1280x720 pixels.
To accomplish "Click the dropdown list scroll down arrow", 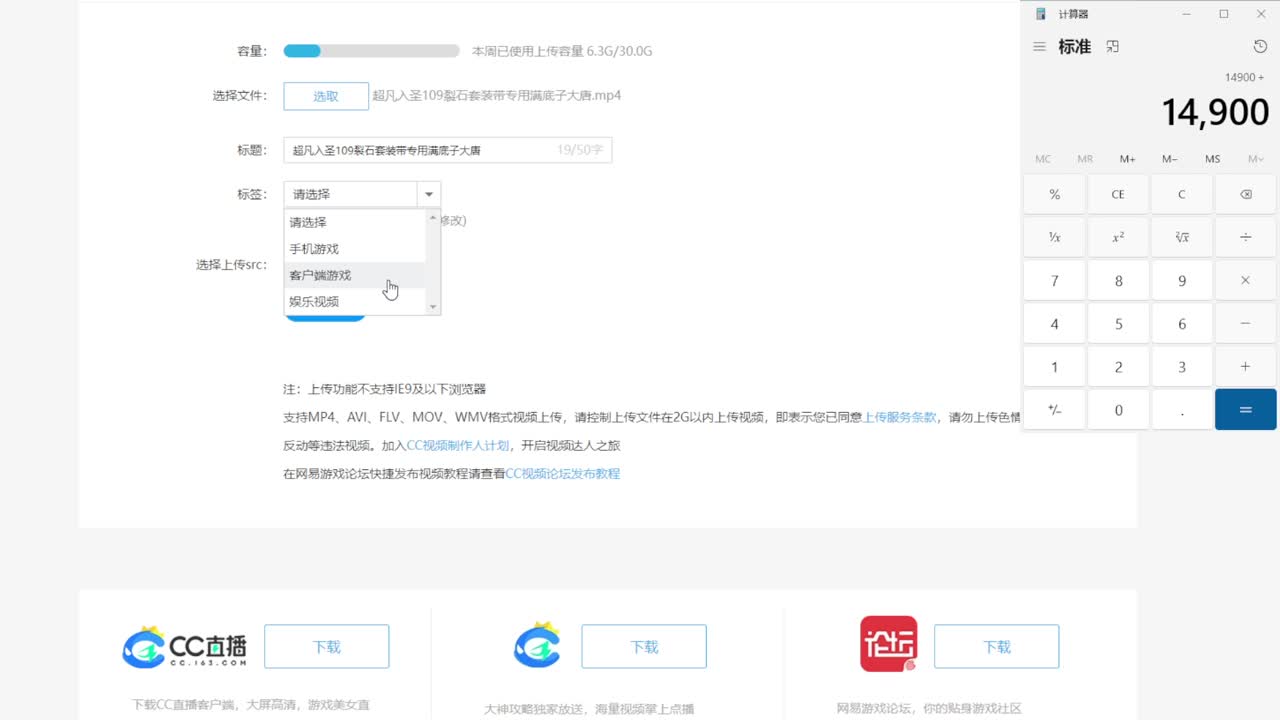I will coord(433,307).
